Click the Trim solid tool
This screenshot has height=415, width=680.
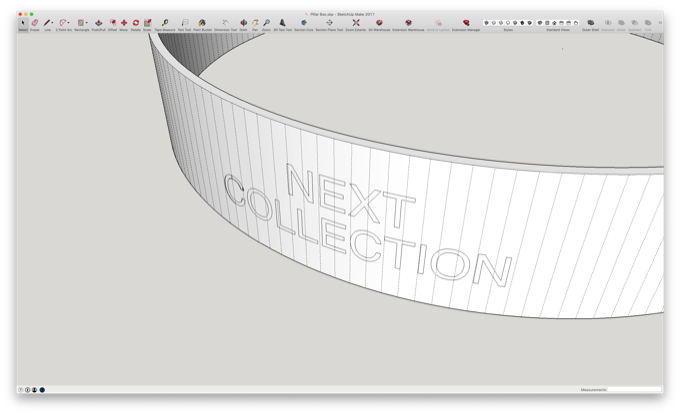tap(648, 23)
